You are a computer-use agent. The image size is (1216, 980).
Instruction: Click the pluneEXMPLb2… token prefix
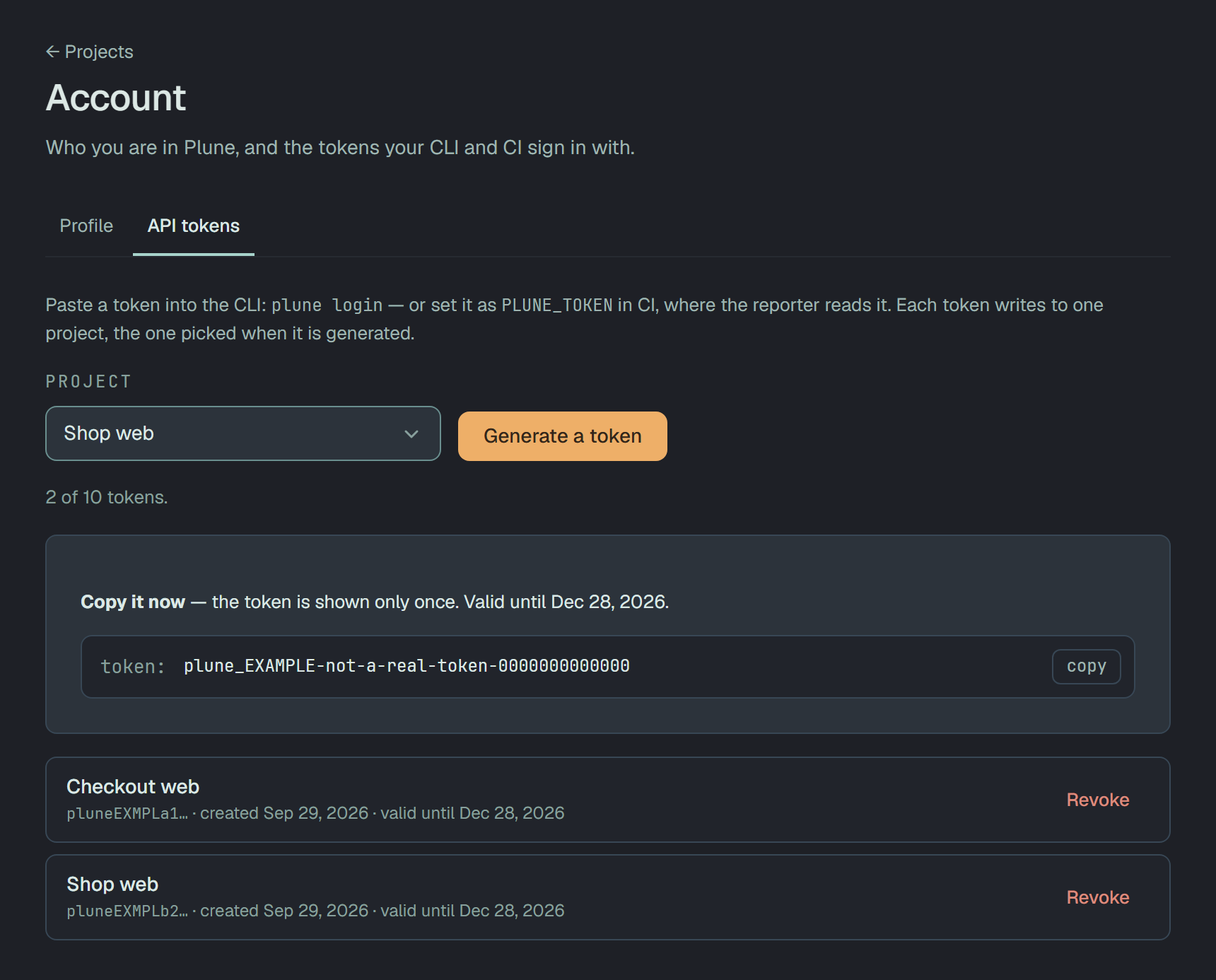[x=127, y=911]
